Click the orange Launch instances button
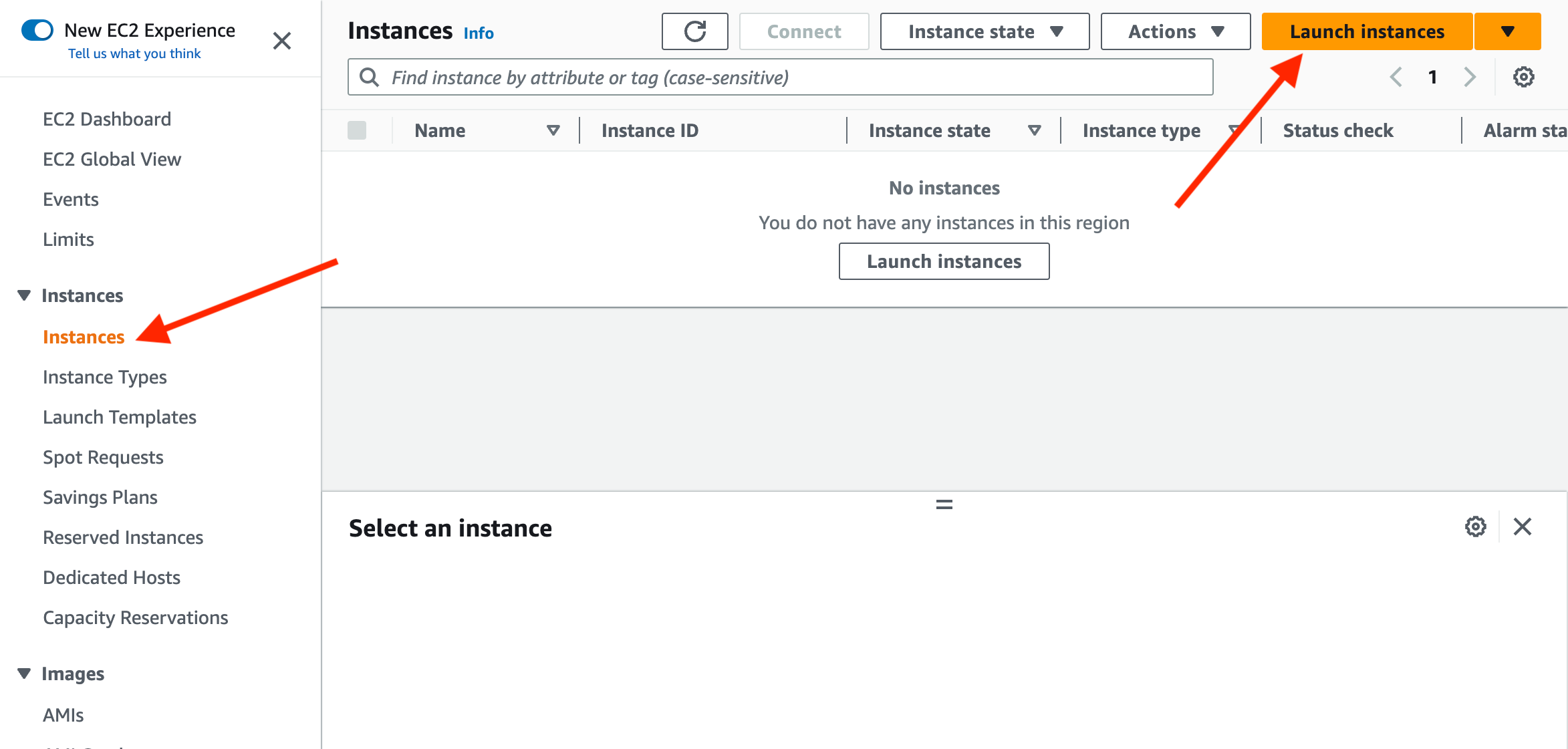 [1367, 31]
